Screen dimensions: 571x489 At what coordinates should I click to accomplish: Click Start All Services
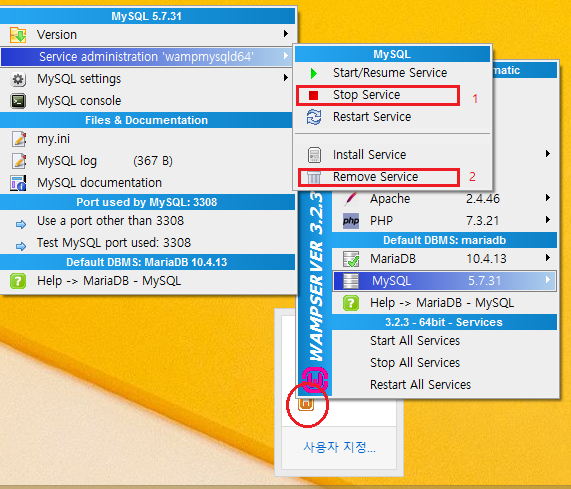tap(444, 341)
